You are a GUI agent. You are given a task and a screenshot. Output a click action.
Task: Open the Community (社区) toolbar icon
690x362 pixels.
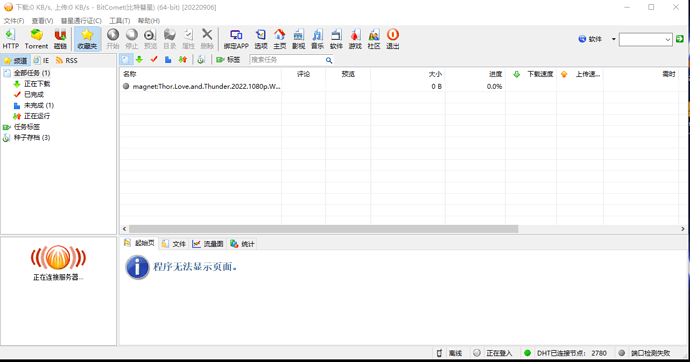pyautogui.click(x=374, y=39)
